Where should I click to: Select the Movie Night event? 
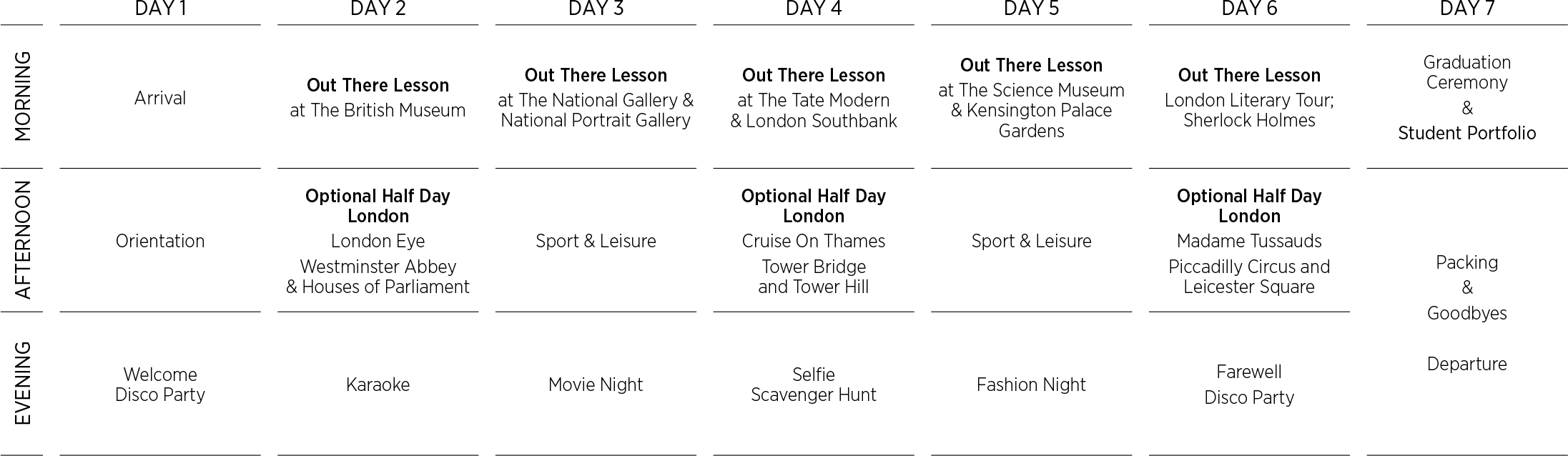tap(596, 385)
